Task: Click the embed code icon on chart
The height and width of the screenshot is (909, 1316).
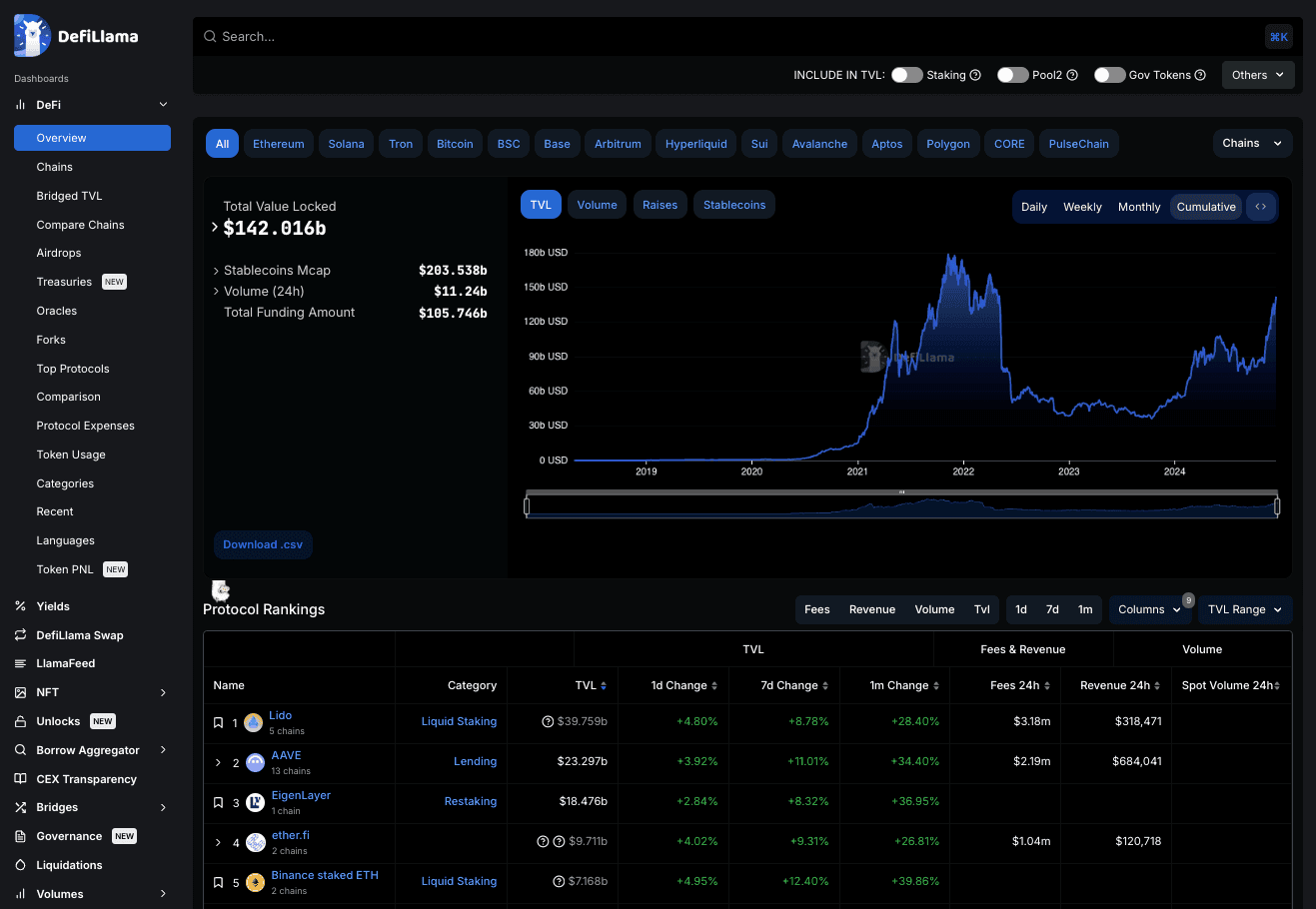Action: [x=1261, y=207]
